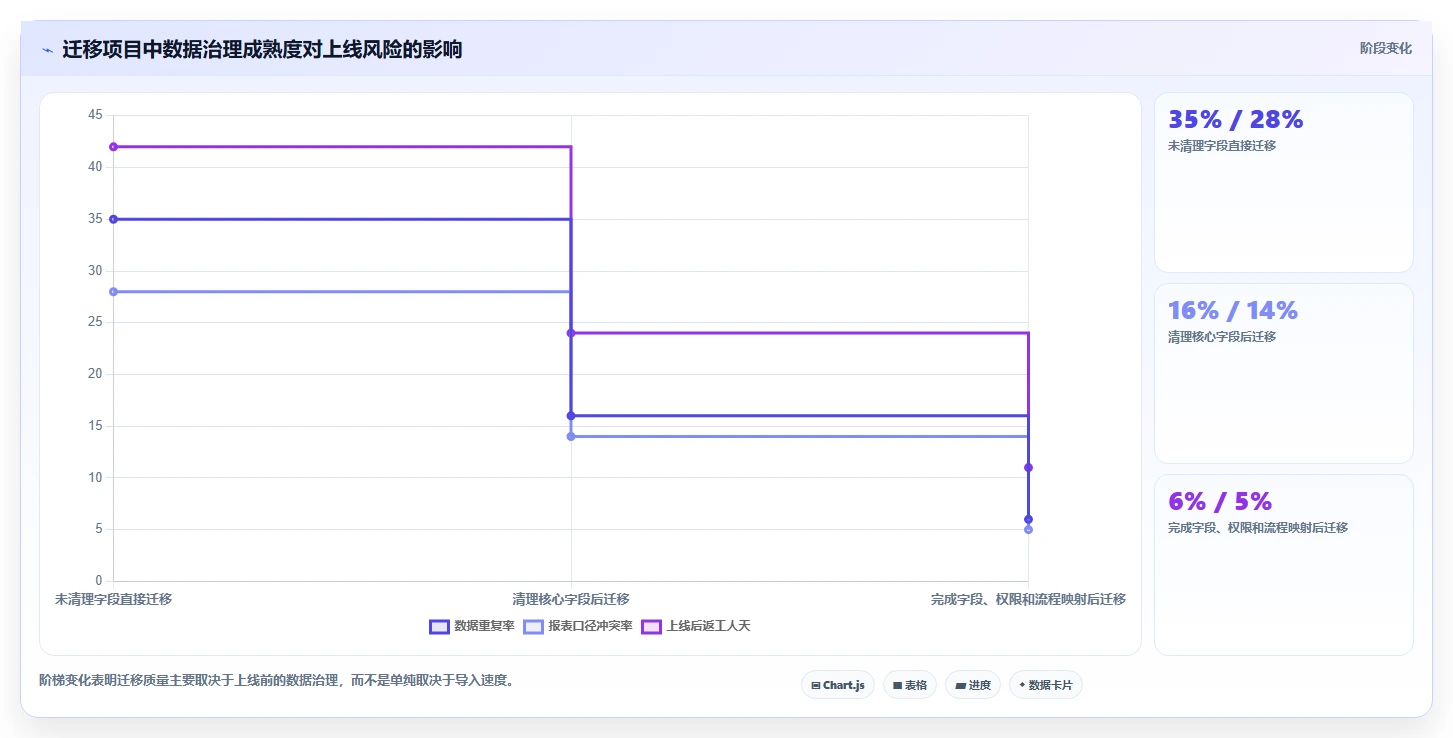Screen dimensions: 1453x738
Task: Click the 返工人天 point at value 11
Action: pyautogui.click(x=1028, y=467)
